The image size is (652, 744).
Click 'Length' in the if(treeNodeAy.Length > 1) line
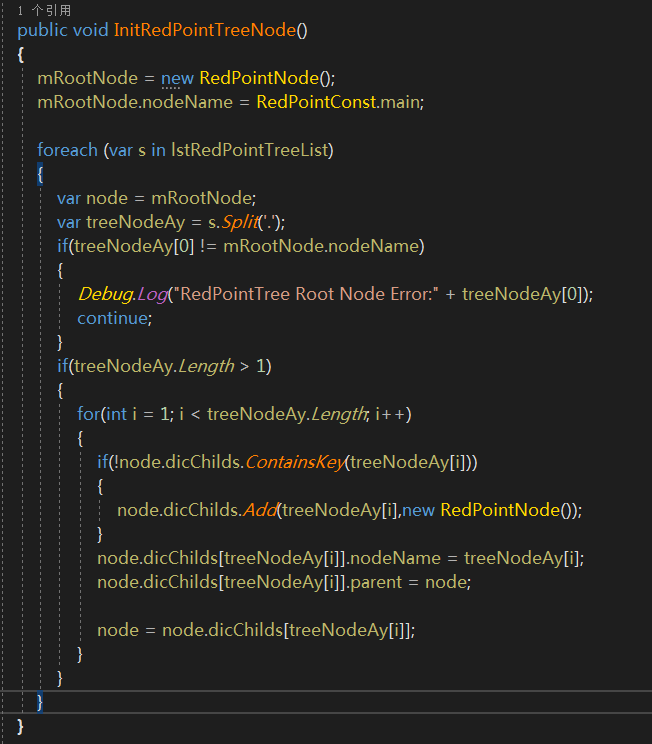[x=206, y=366]
